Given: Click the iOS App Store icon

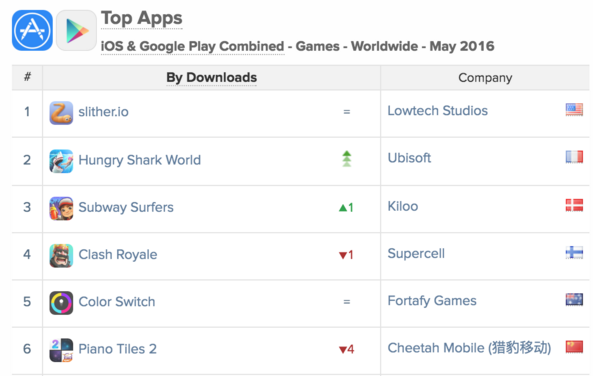Looking at the screenshot, I should point(32,30).
